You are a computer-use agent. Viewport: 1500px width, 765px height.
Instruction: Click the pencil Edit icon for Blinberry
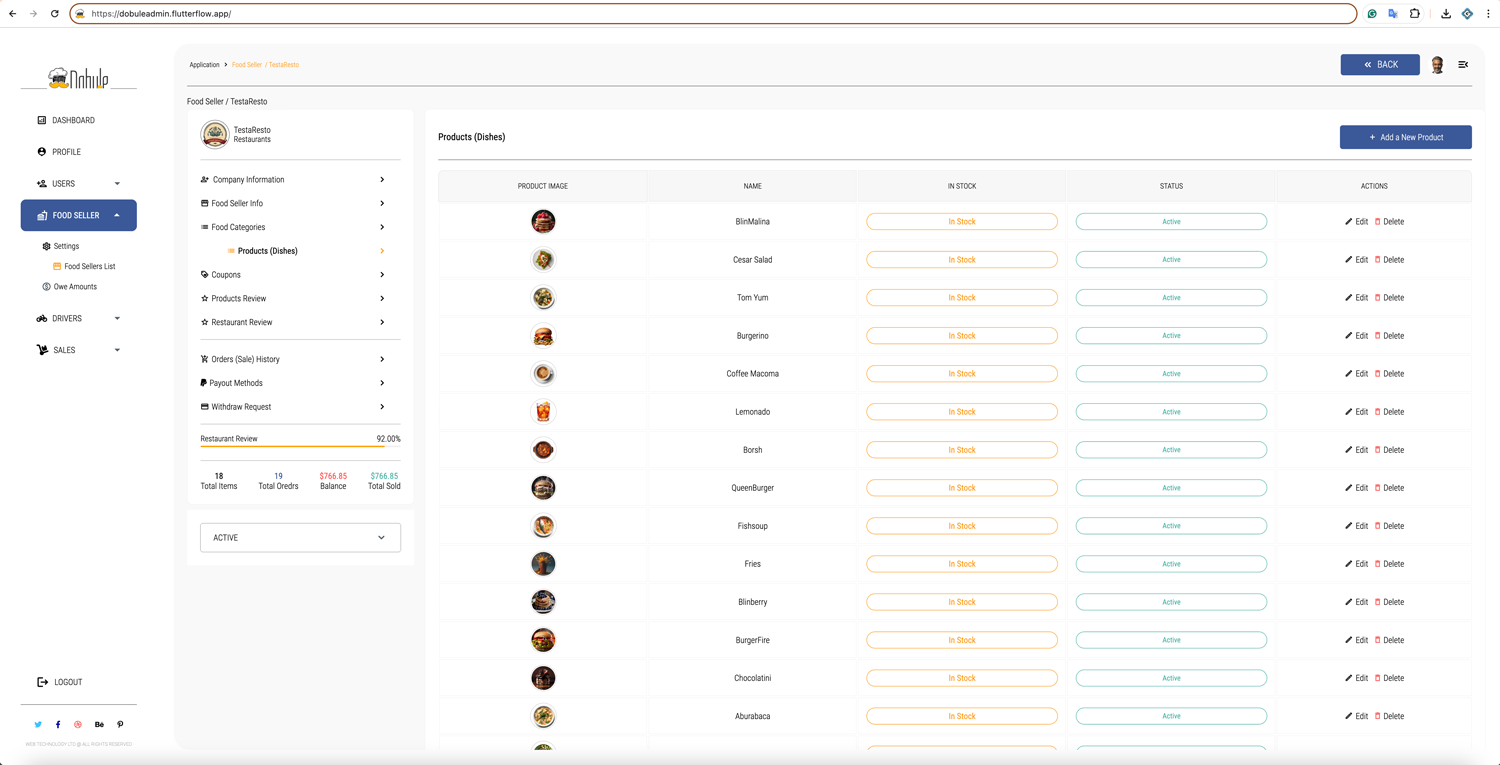point(1348,601)
